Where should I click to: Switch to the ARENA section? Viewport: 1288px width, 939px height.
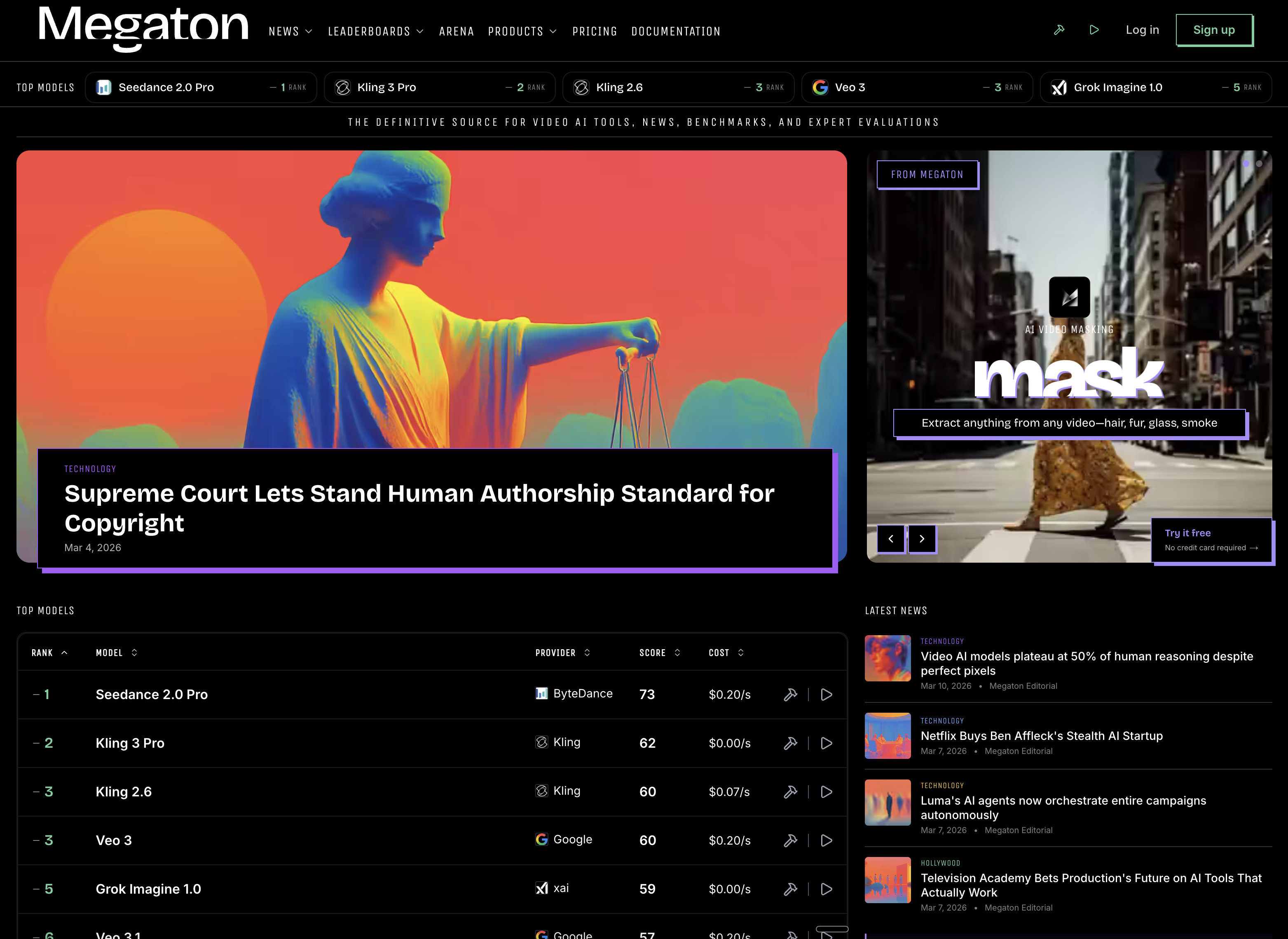coord(456,31)
